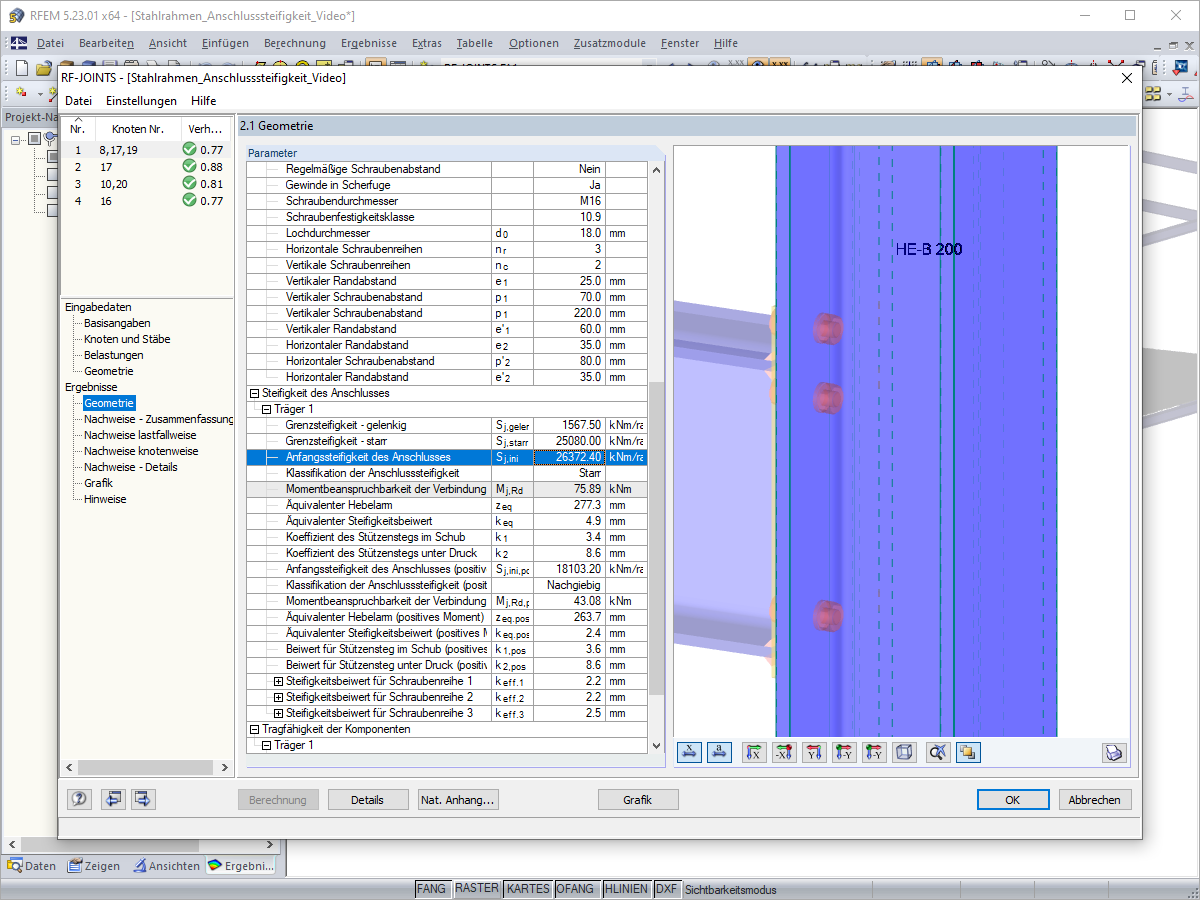Screen dimensions: 1200x900
Task: Collapse Träger 1 under Steifigkeit des Anschlusses
Action: pyautogui.click(x=266, y=409)
